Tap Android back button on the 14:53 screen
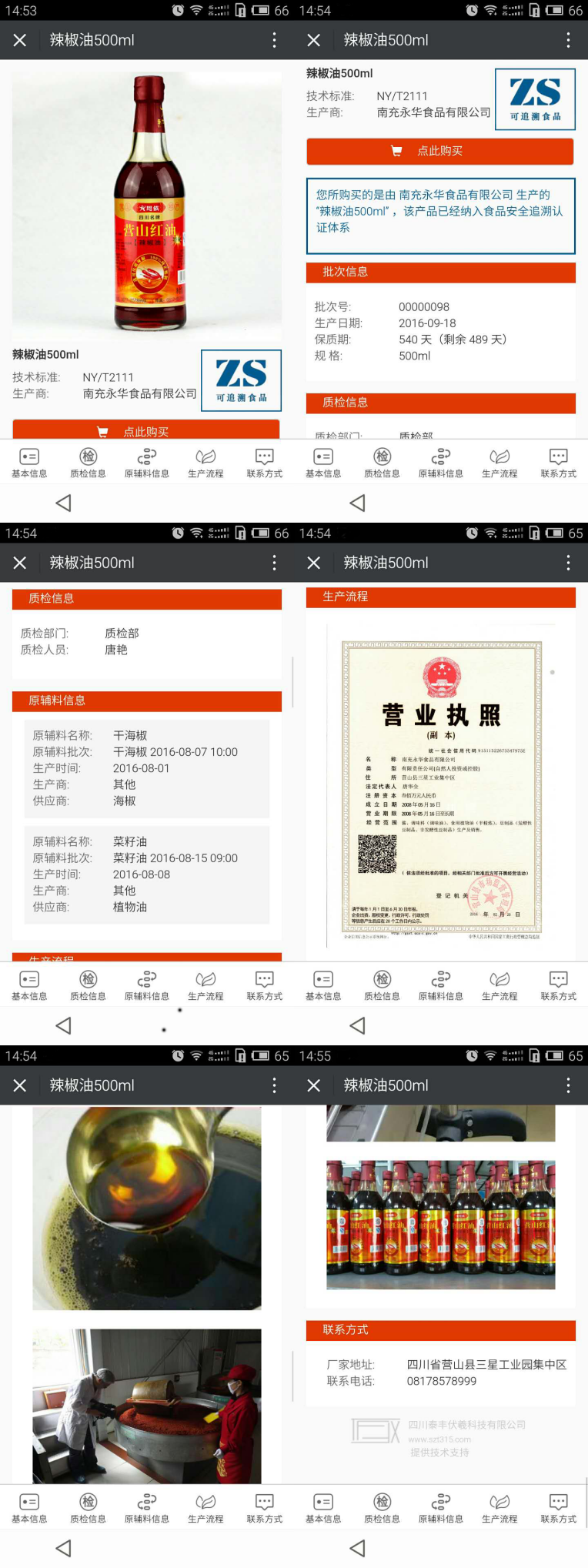This screenshot has height=1568, width=588. tap(64, 503)
